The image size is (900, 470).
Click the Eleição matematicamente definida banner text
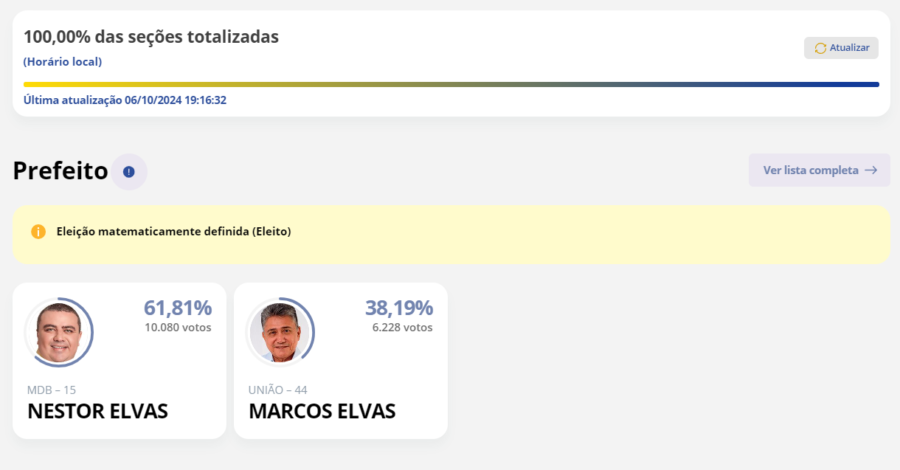pos(173,231)
